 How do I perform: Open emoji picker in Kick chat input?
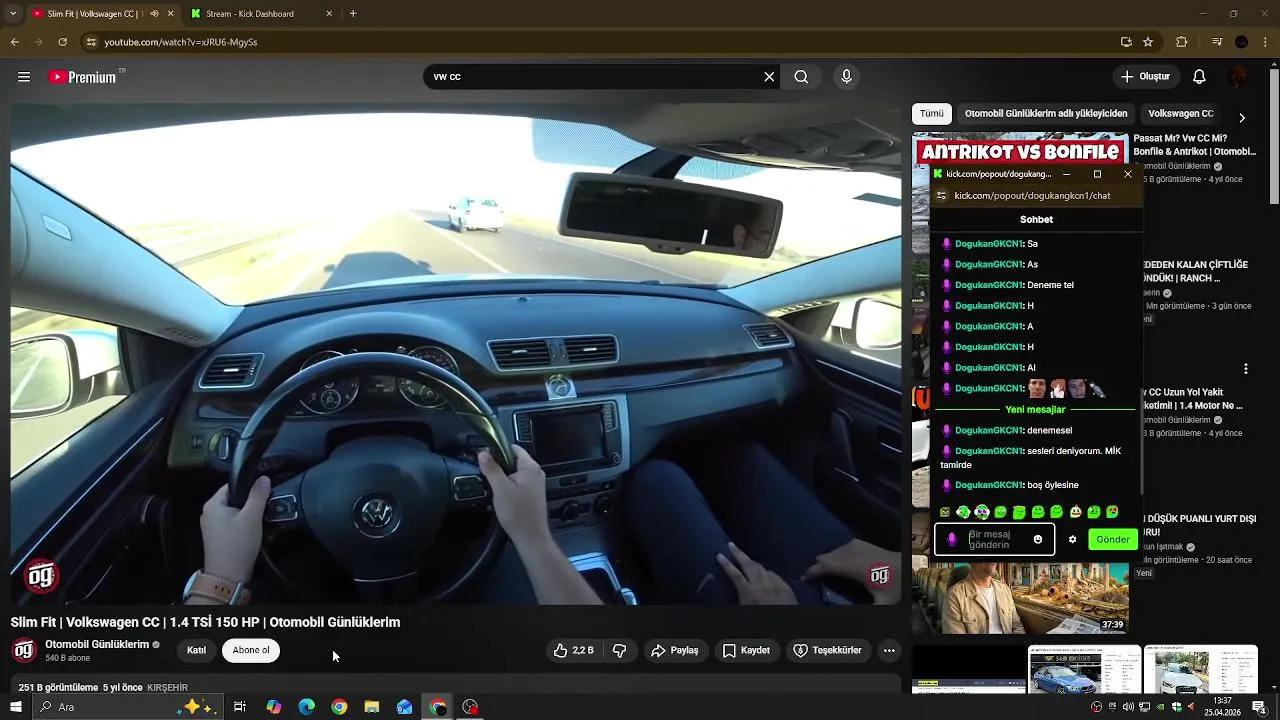click(1038, 539)
